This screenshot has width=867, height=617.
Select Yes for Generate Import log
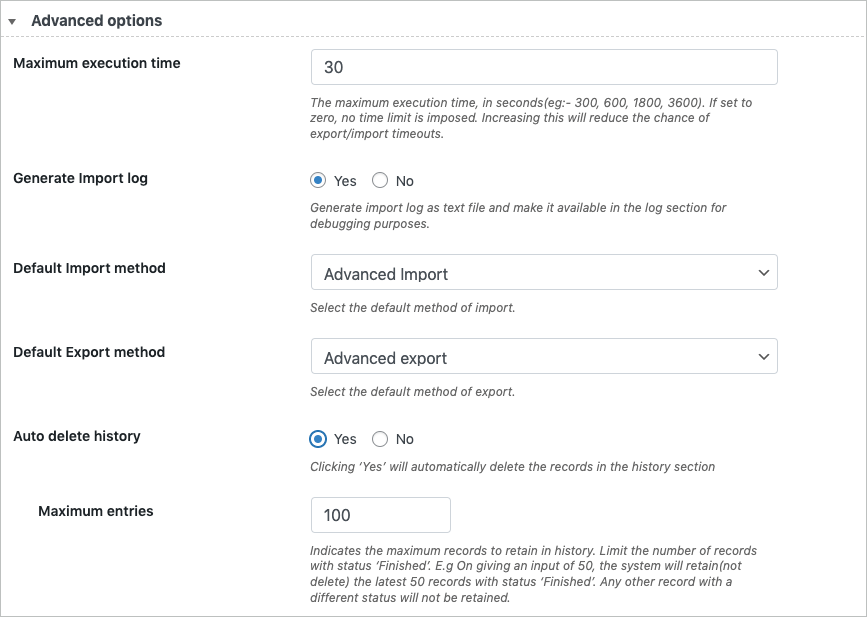pyautogui.click(x=319, y=181)
